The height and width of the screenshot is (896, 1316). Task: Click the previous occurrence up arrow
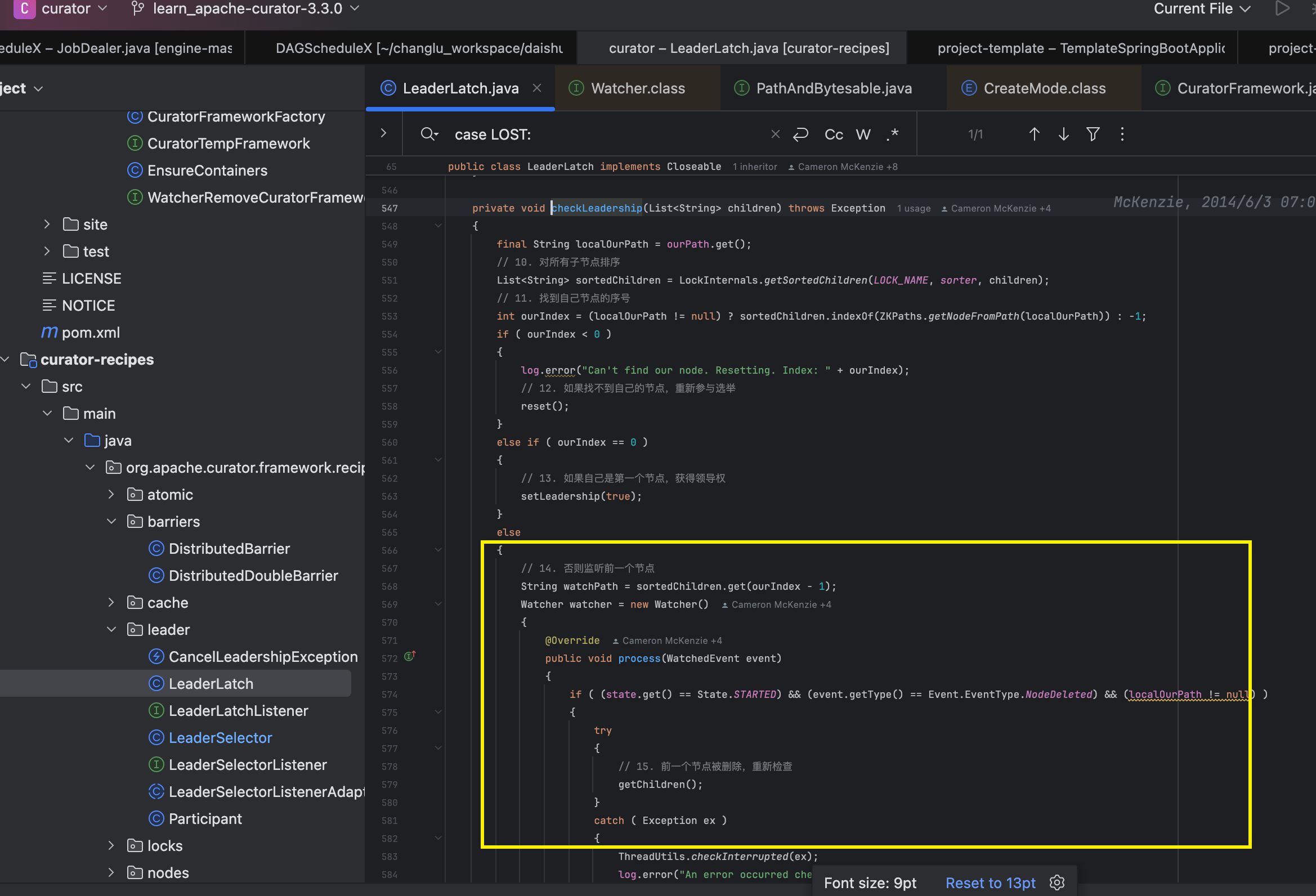(x=1034, y=134)
